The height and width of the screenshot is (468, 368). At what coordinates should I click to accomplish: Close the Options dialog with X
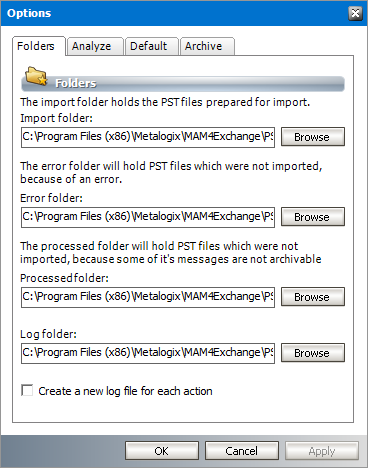pyautogui.click(x=355, y=13)
